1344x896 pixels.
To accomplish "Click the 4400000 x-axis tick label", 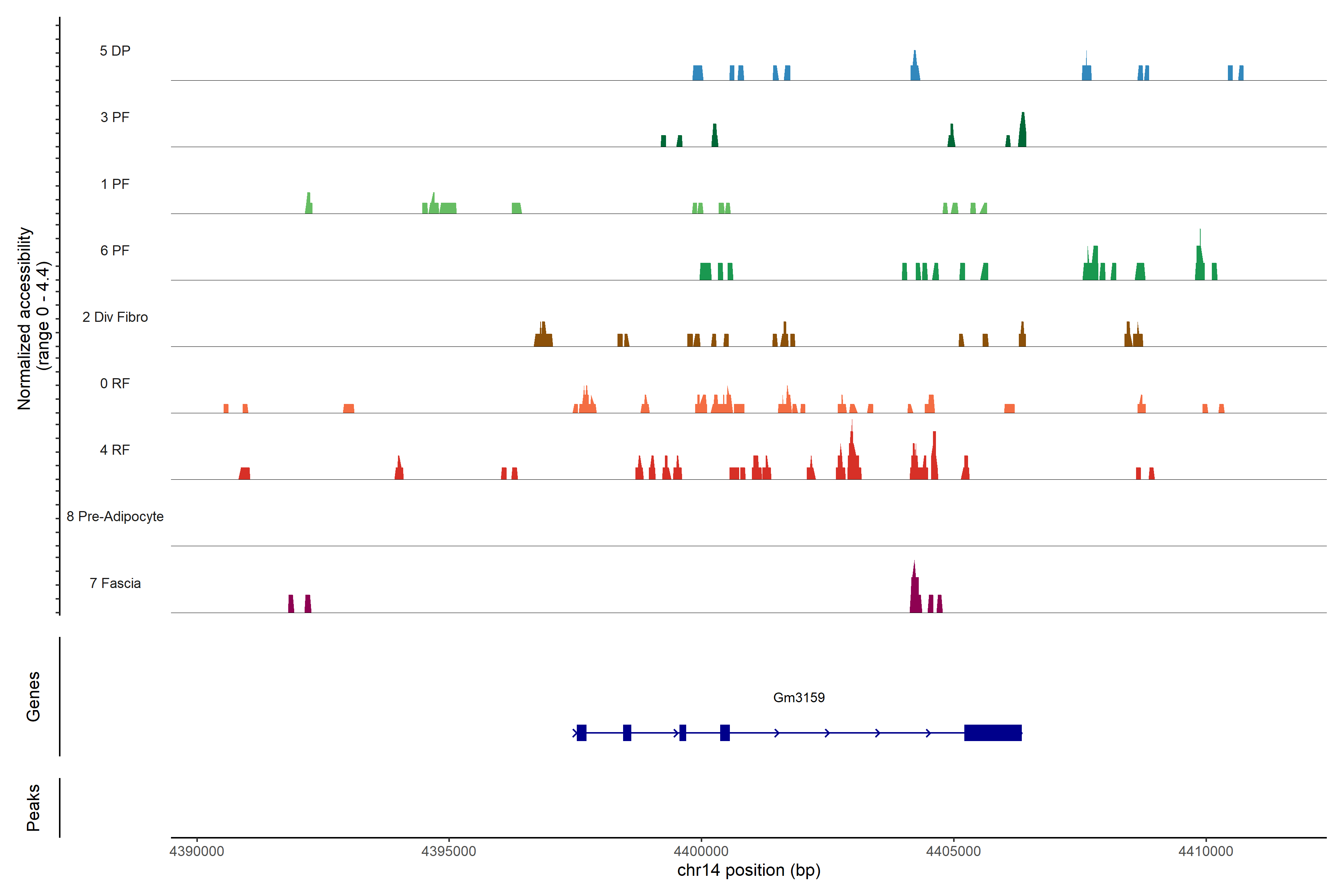I will pos(701,851).
